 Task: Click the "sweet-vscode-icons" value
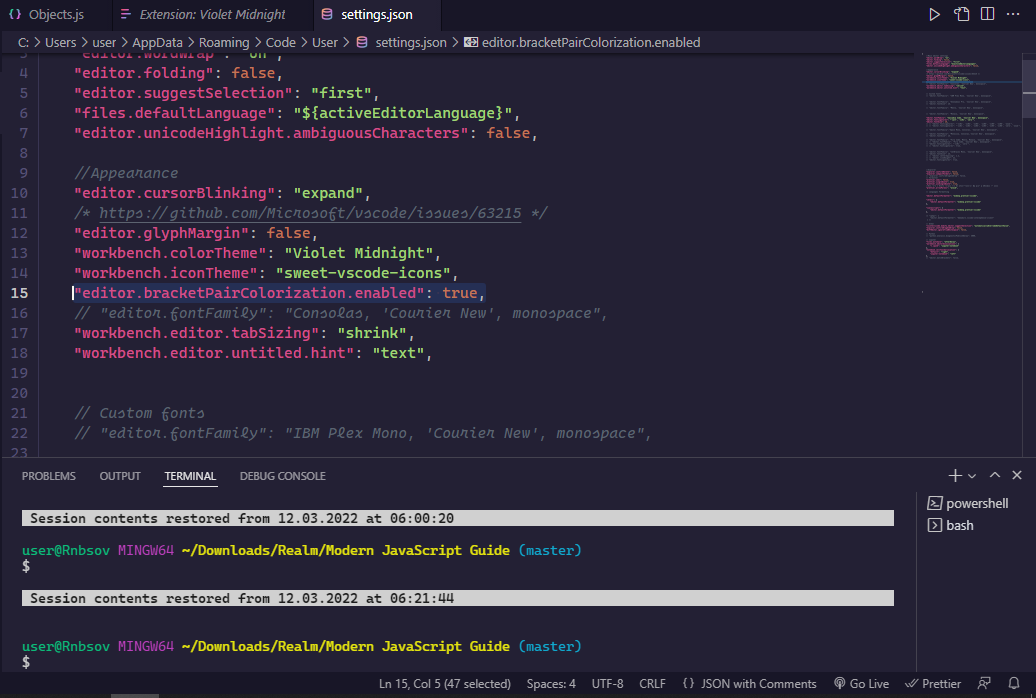363,273
